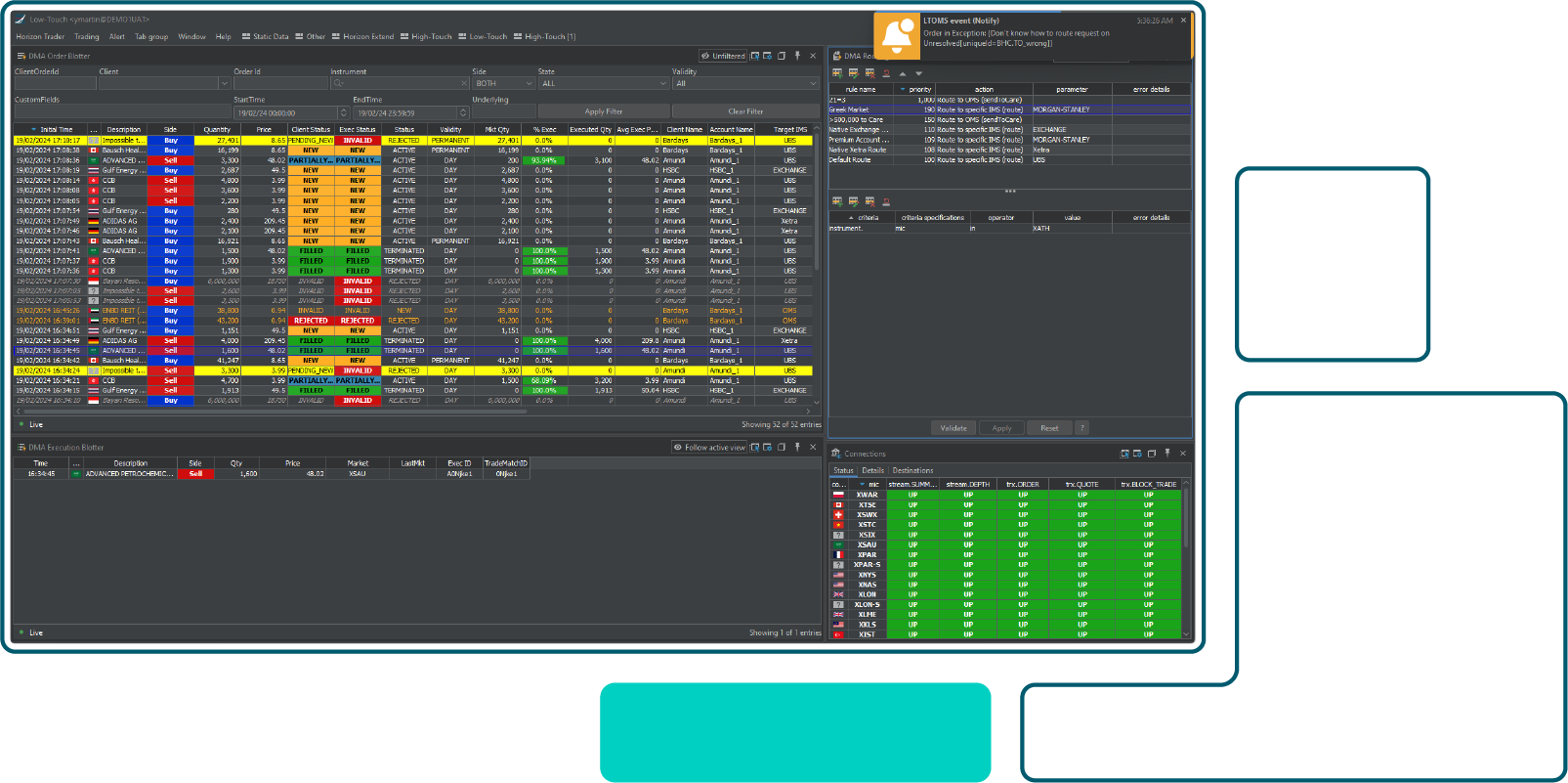Edit the selected criteria icon

coord(853,201)
